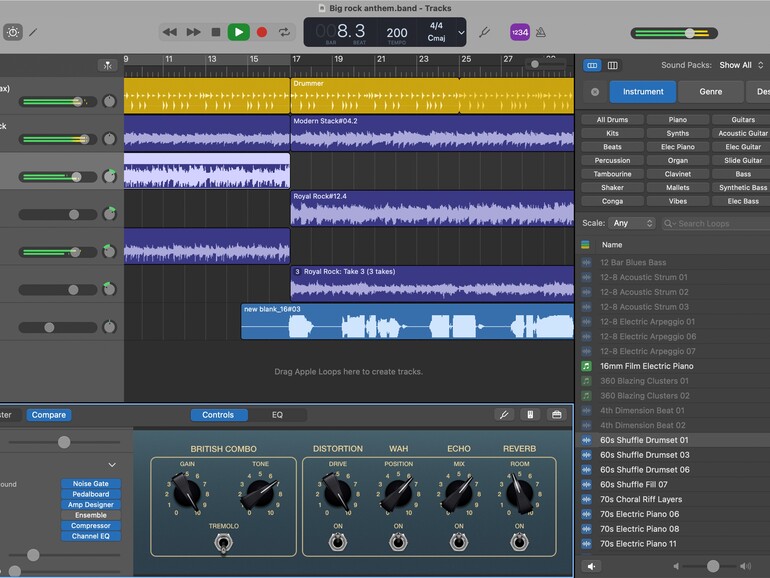Collapse the plug-ins section chevron
This screenshot has height=578, width=770.
[x=112, y=465]
